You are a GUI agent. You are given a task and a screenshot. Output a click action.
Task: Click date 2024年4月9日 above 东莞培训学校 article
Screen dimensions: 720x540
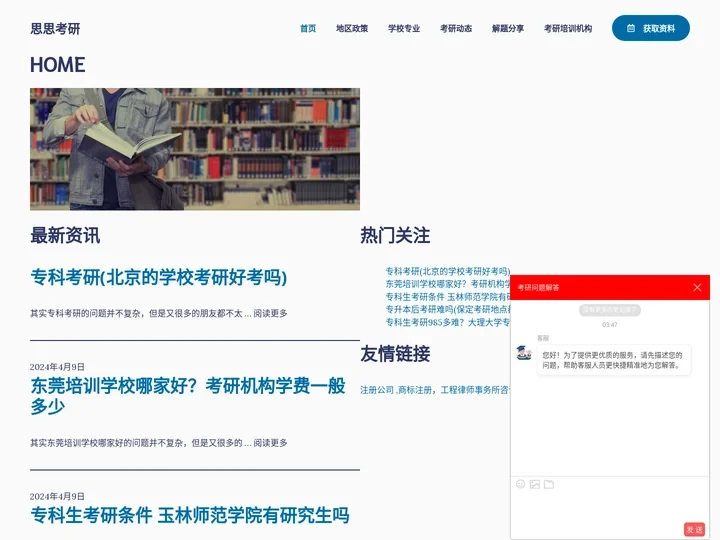(x=57, y=367)
